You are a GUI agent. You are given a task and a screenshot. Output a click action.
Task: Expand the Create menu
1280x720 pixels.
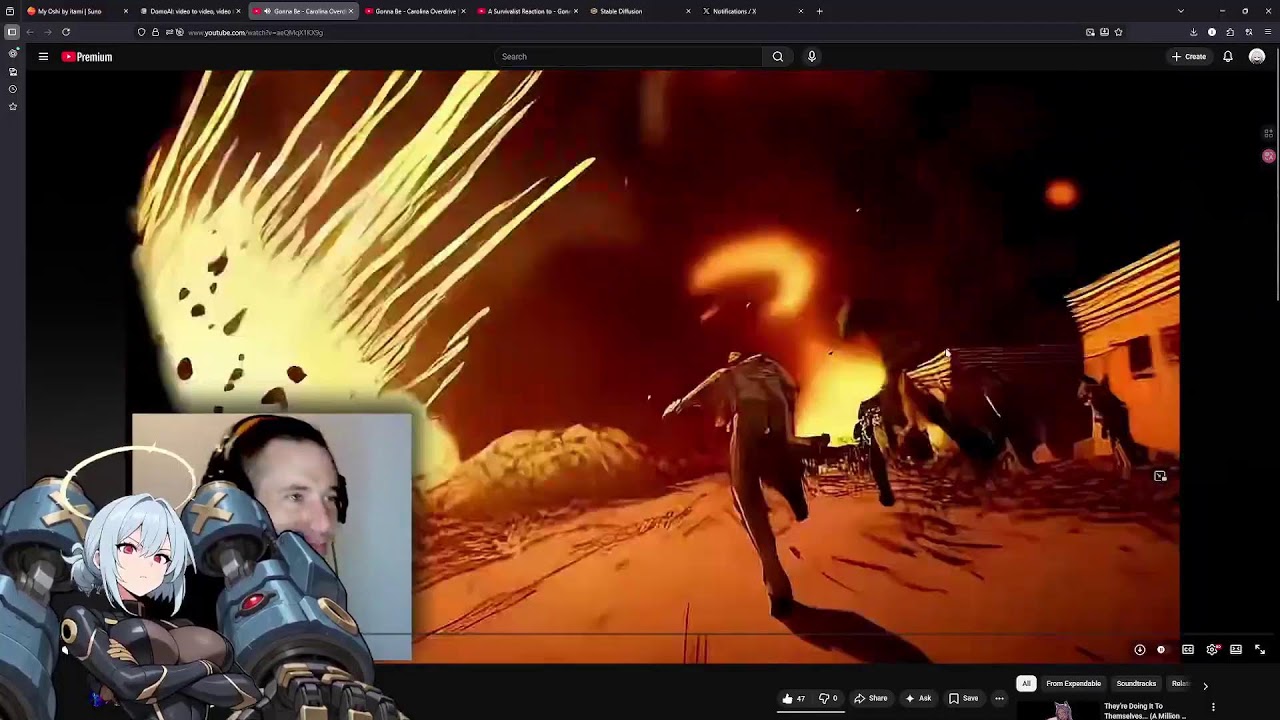pos(1189,56)
